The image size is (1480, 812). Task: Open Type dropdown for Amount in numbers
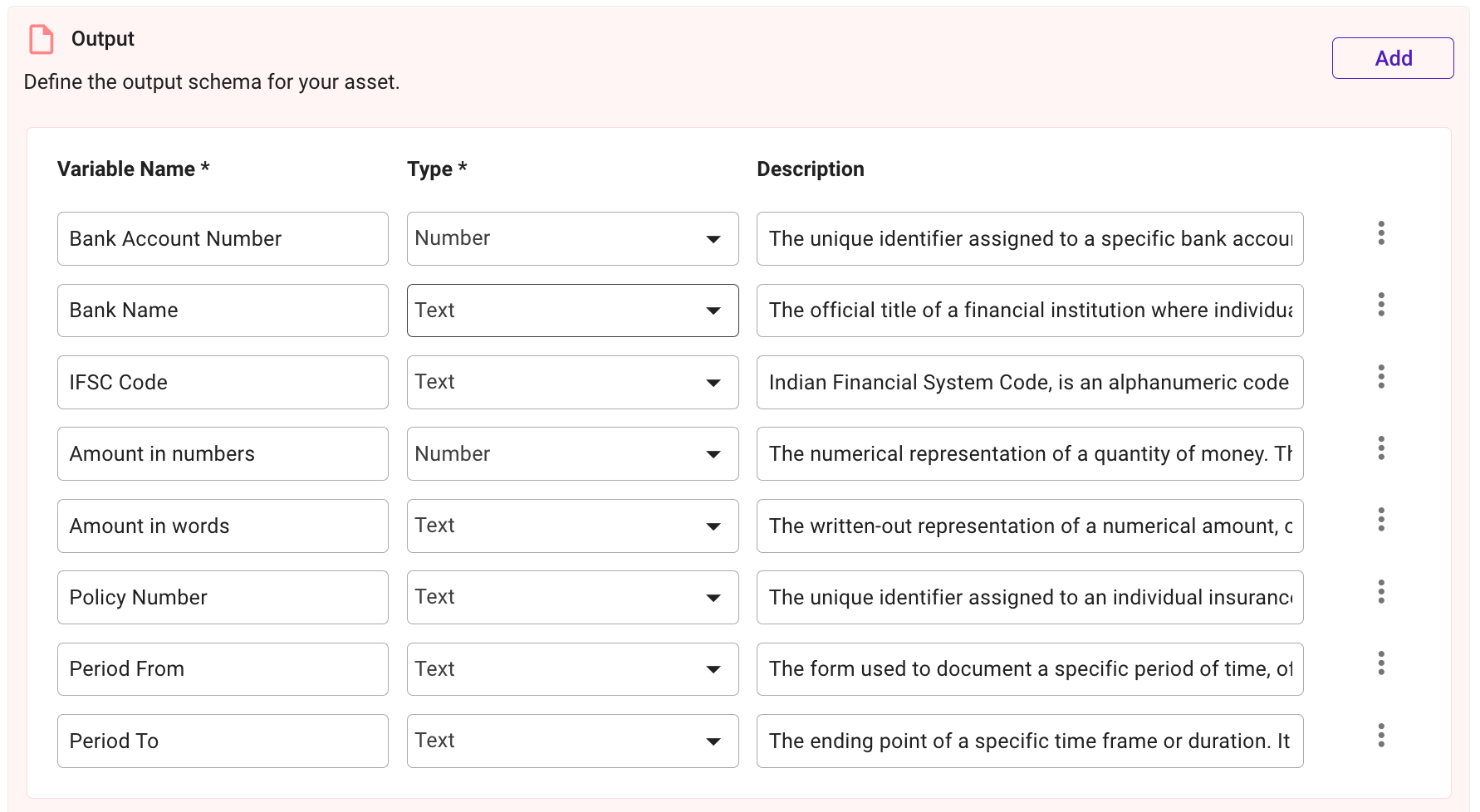click(572, 454)
